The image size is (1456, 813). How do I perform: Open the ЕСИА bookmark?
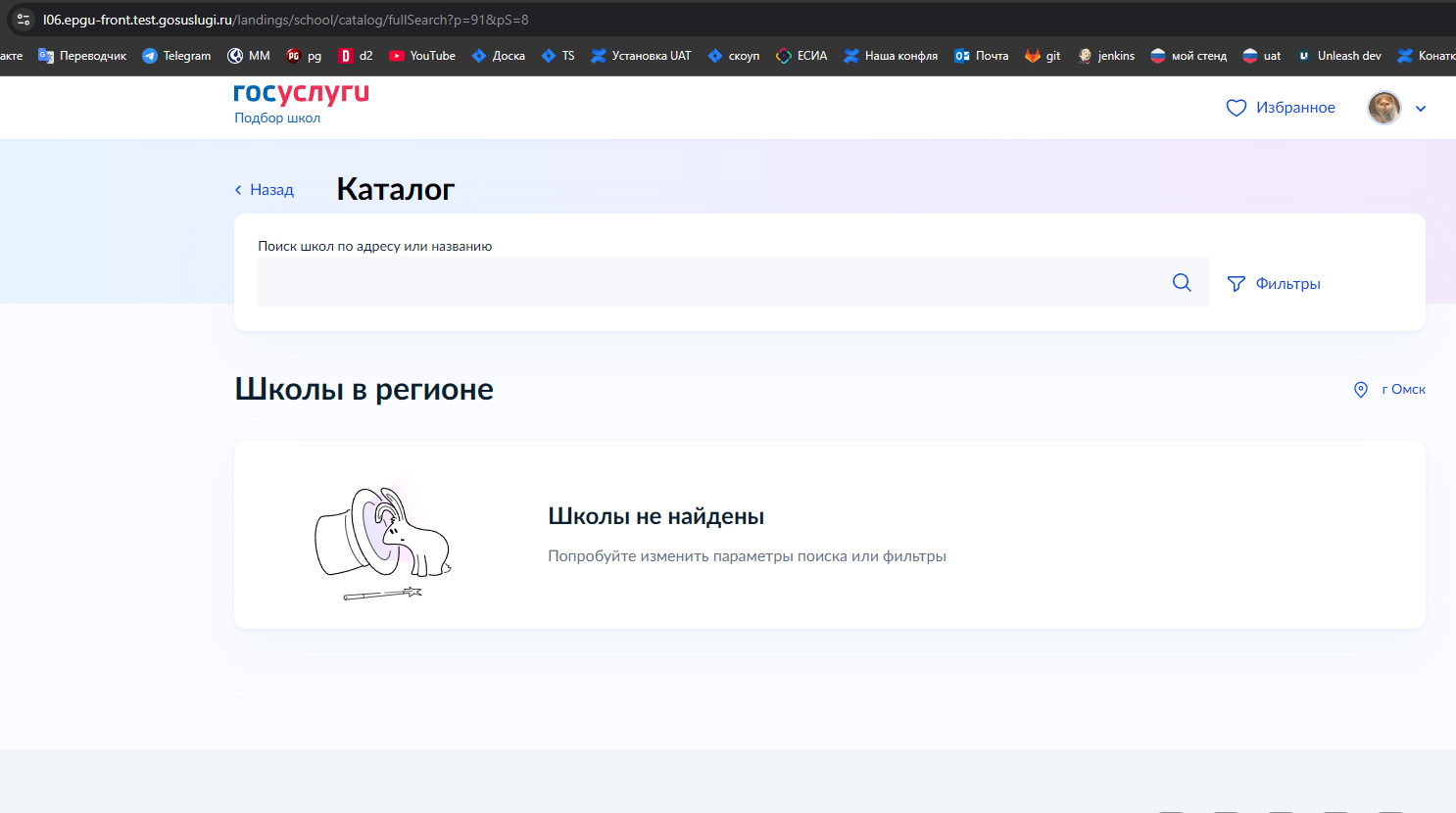click(x=801, y=56)
